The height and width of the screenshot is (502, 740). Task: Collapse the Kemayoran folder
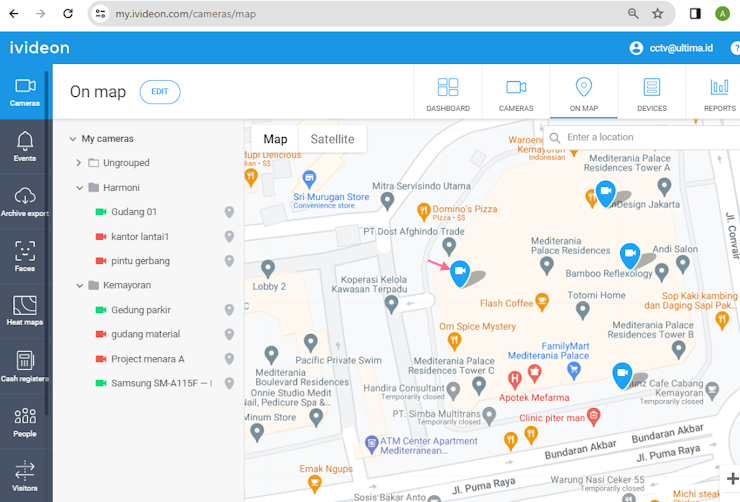pos(79,285)
